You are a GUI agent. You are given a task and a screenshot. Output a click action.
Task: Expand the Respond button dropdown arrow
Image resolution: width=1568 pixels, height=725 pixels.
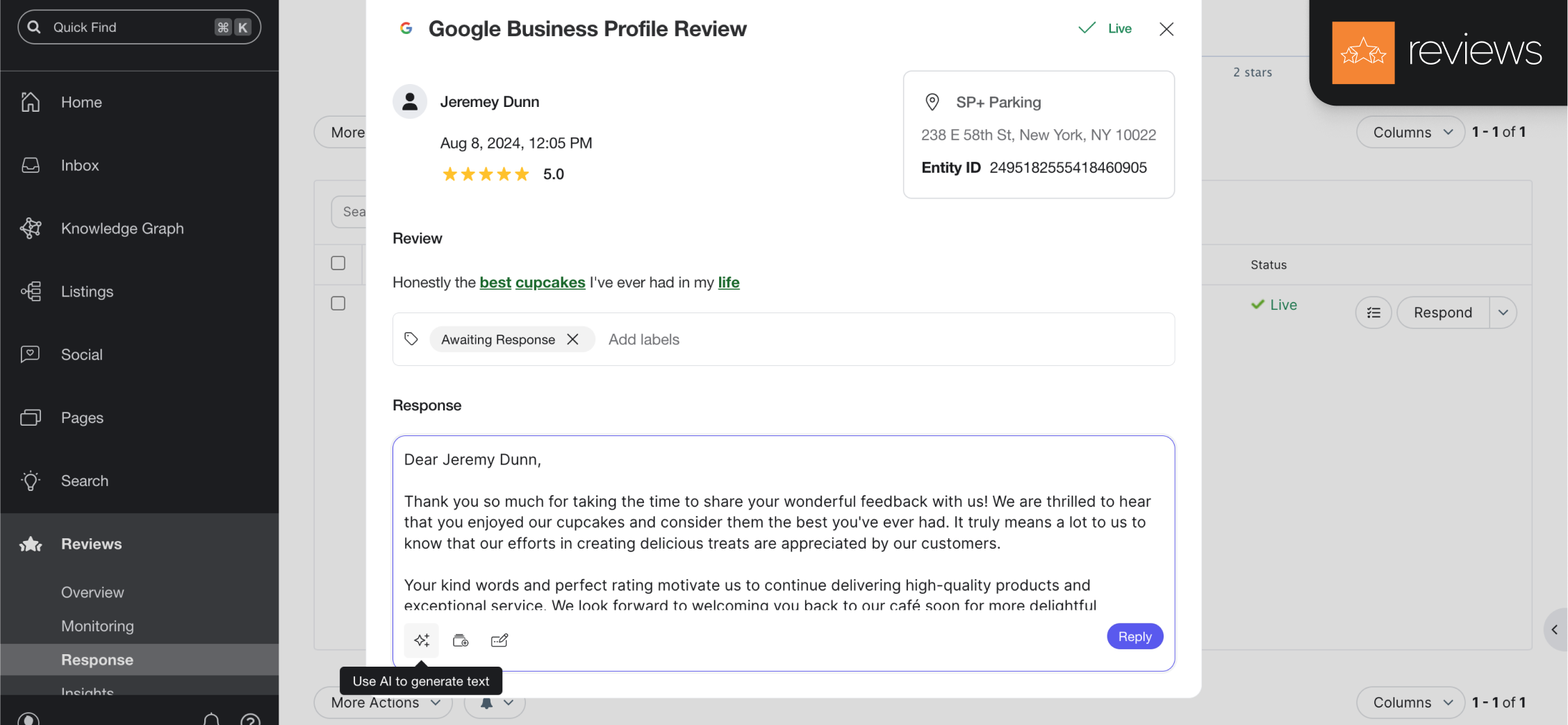tap(1503, 312)
